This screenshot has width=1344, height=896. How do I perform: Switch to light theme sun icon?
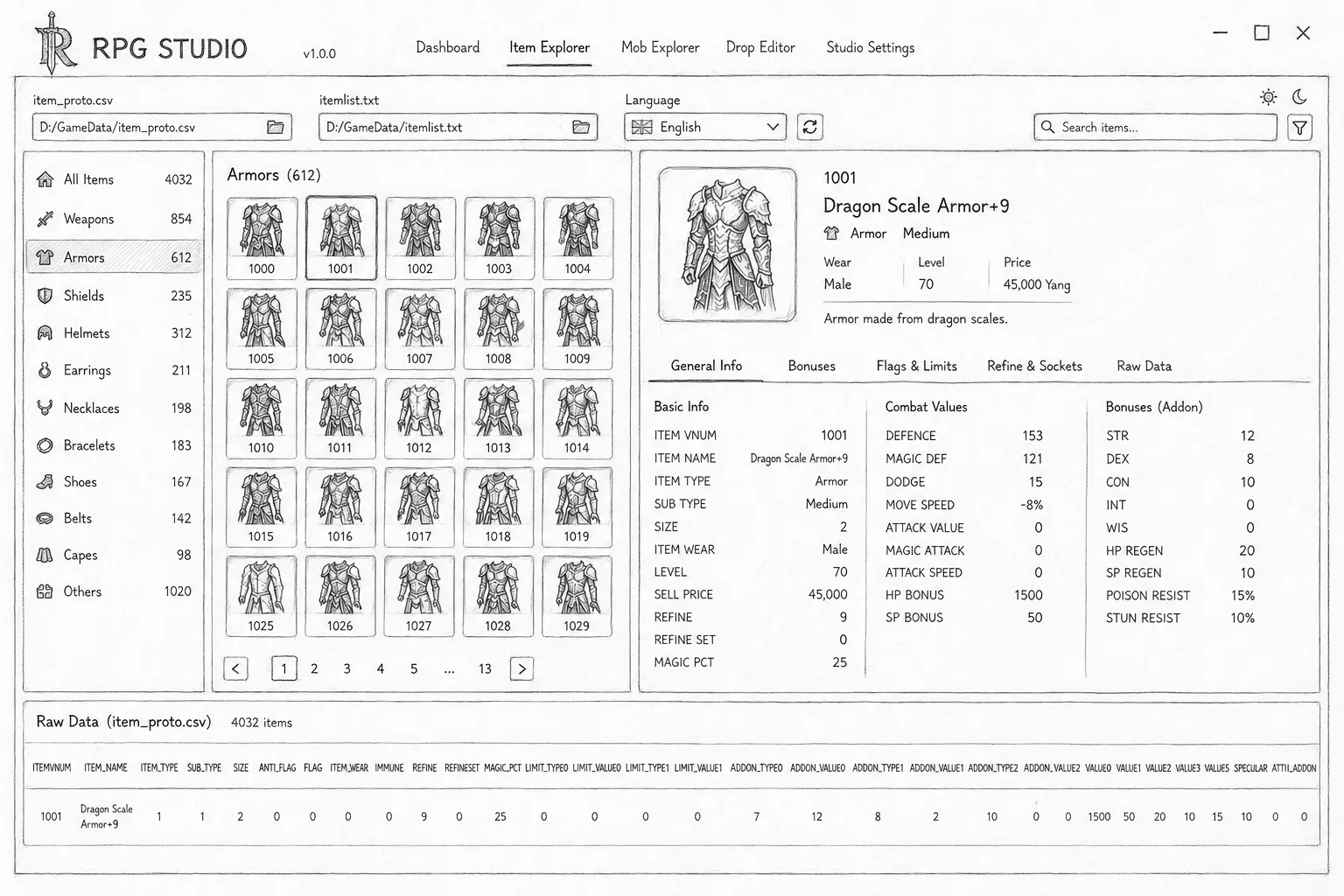tap(1268, 97)
